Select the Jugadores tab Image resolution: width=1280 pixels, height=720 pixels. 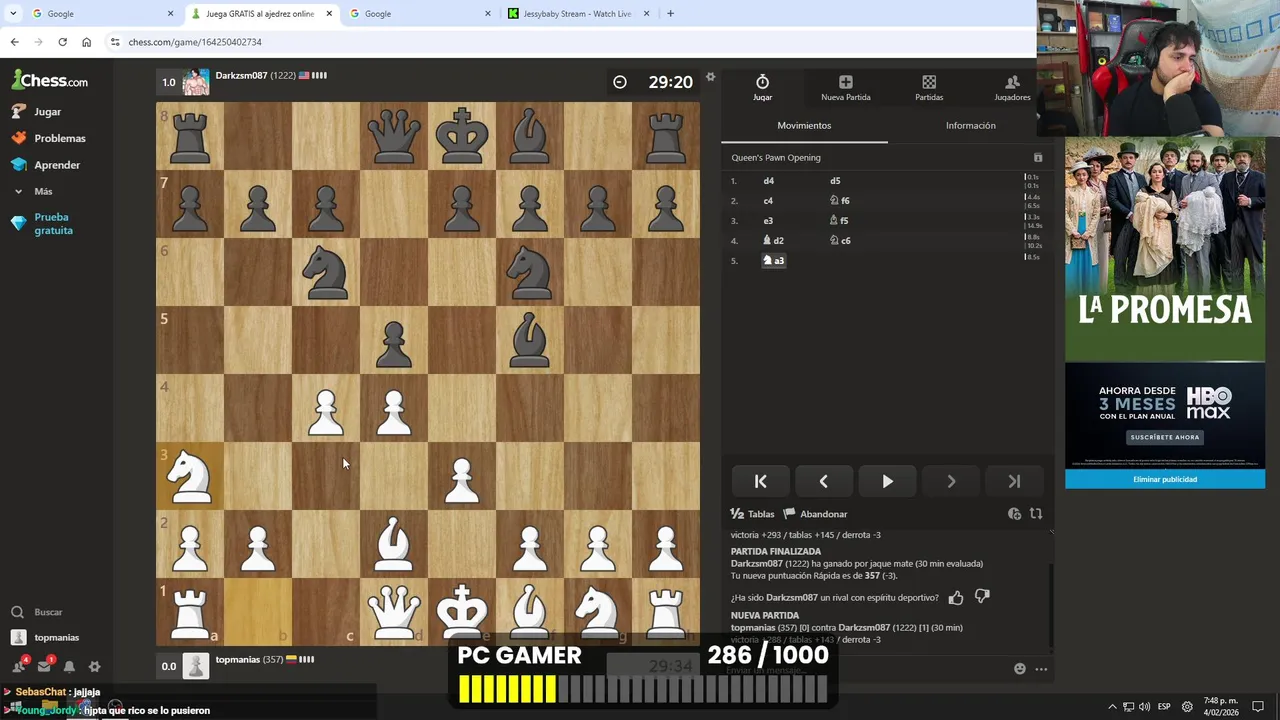click(1012, 88)
